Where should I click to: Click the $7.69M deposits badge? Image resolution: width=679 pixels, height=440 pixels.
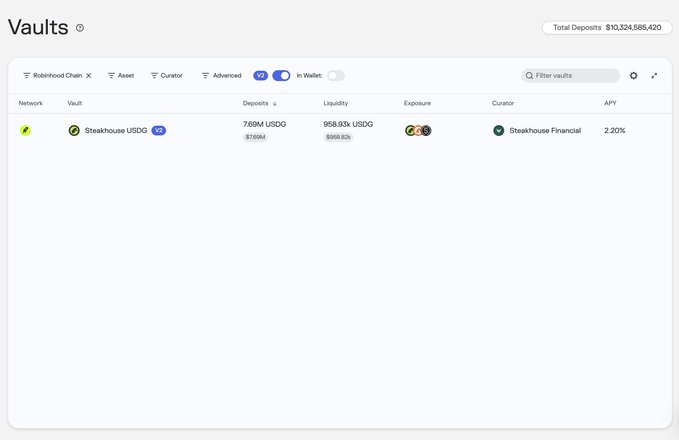tap(255, 137)
